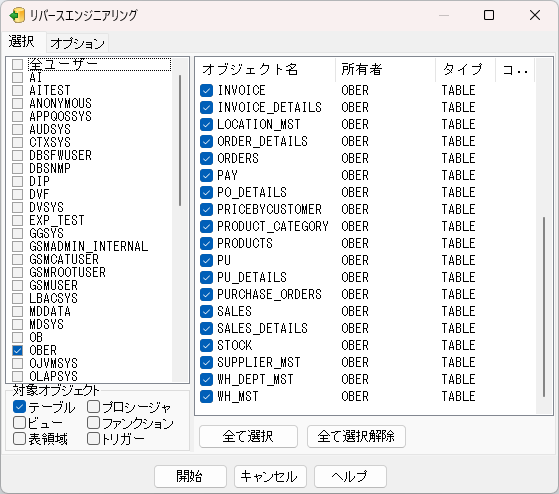Image resolution: width=559 pixels, height=494 pixels.
Task: Enable the ビュー target object checkbox
Action: point(20,423)
